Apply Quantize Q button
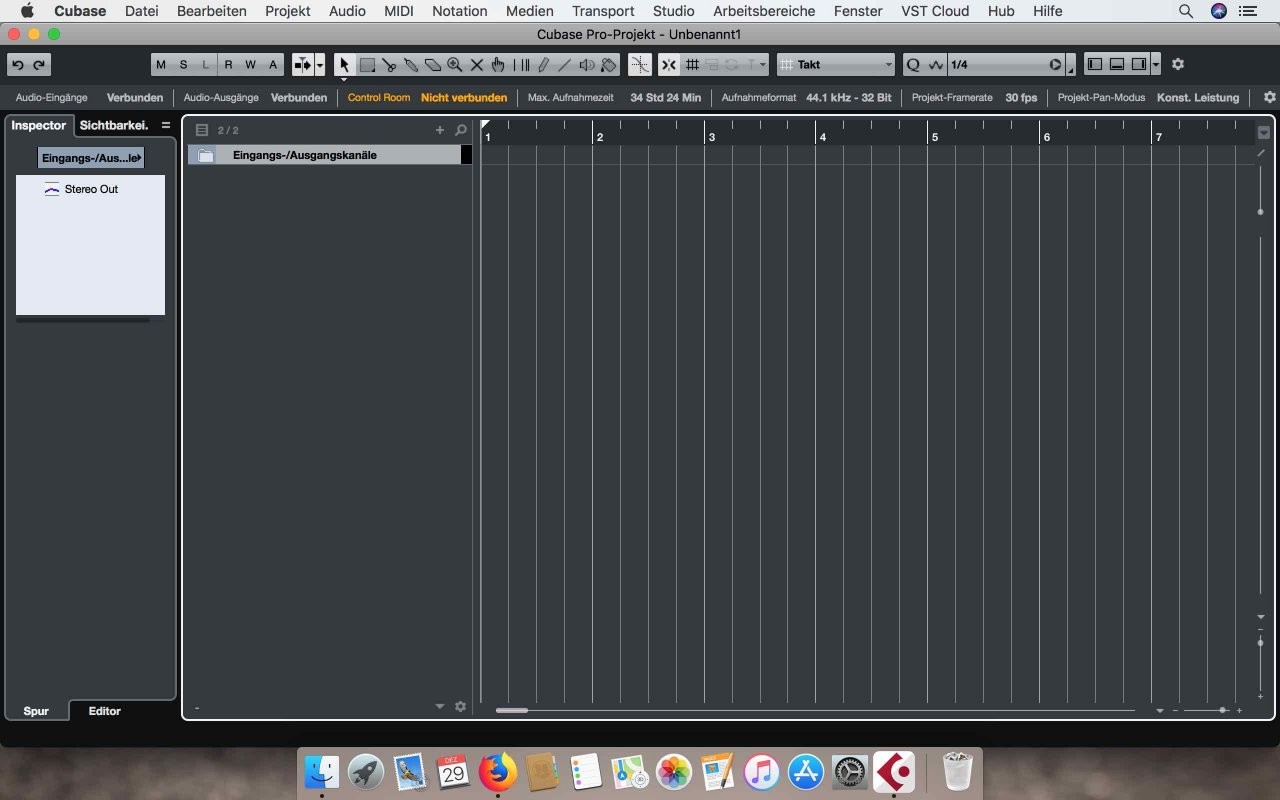Viewport: 1280px width, 800px height. click(x=913, y=65)
